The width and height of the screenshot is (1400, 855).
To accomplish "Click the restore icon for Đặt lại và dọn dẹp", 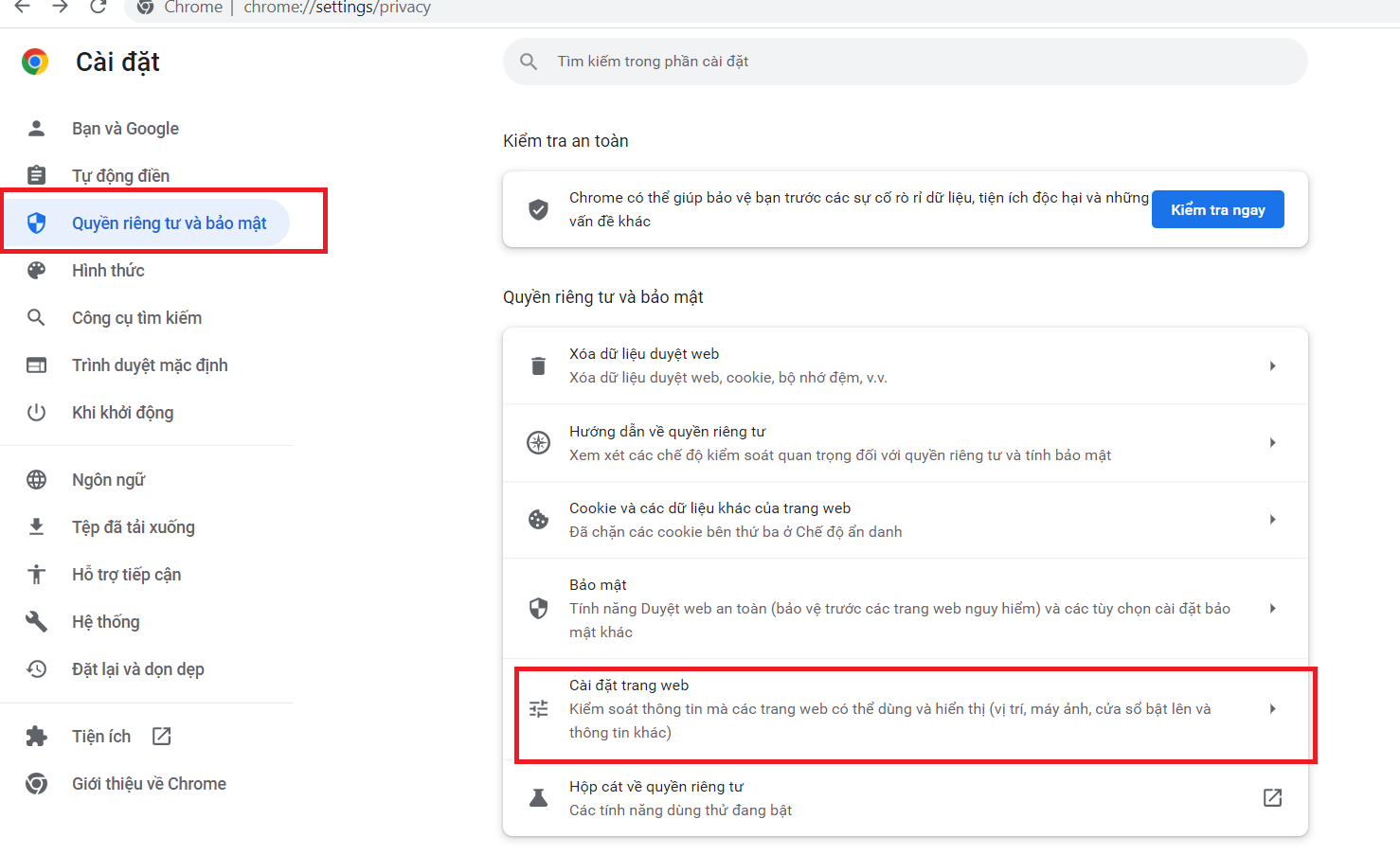I will tap(36, 668).
